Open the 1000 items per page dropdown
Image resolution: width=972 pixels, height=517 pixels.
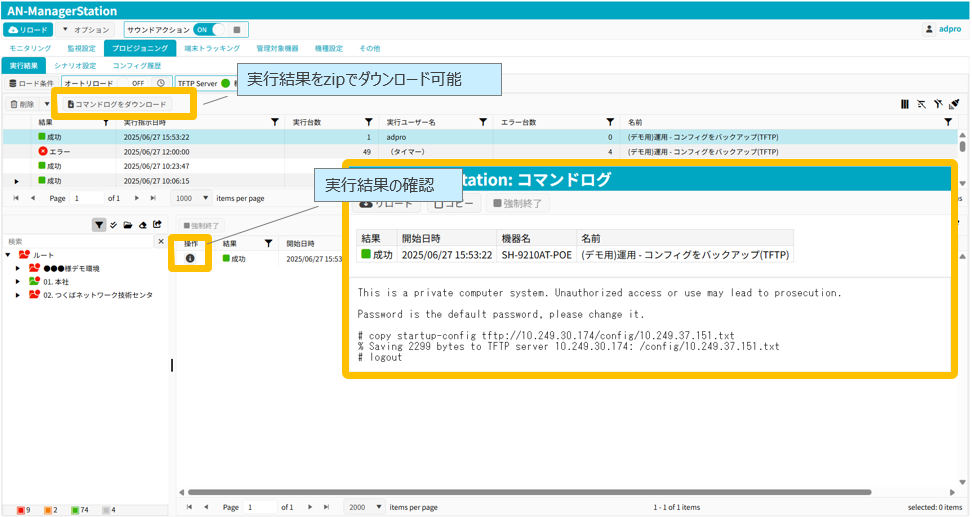pyautogui.click(x=192, y=198)
